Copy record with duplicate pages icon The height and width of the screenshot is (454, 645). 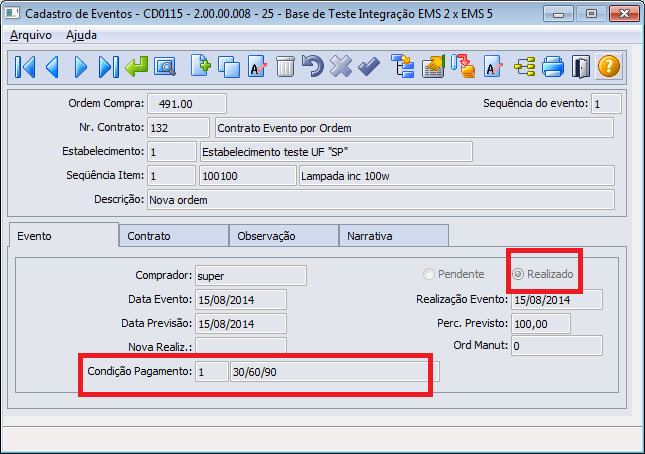(229, 67)
